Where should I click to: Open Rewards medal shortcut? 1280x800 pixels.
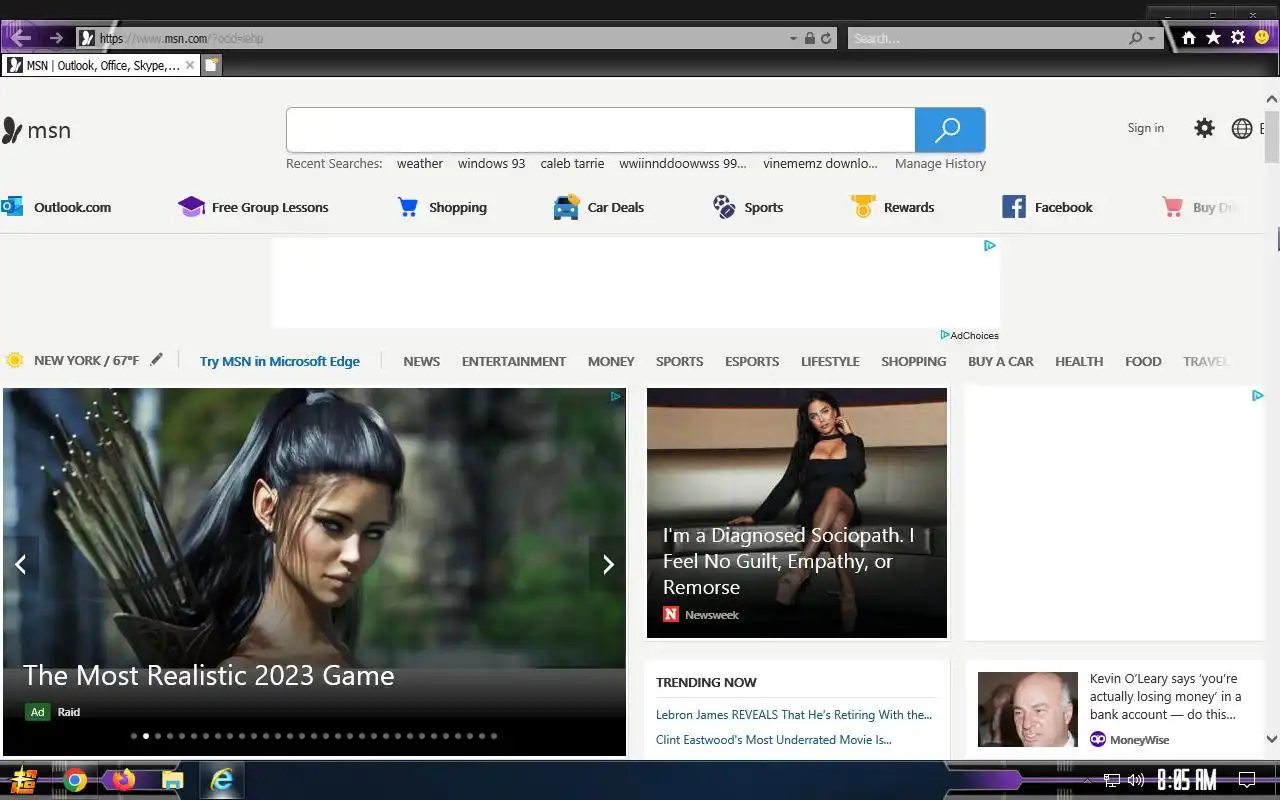coord(892,207)
